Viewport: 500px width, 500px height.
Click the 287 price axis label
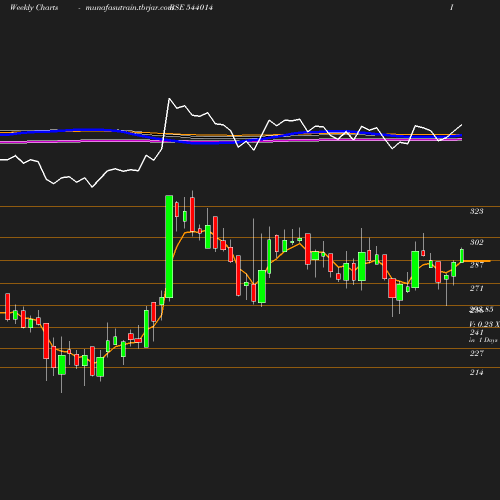pos(477,265)
